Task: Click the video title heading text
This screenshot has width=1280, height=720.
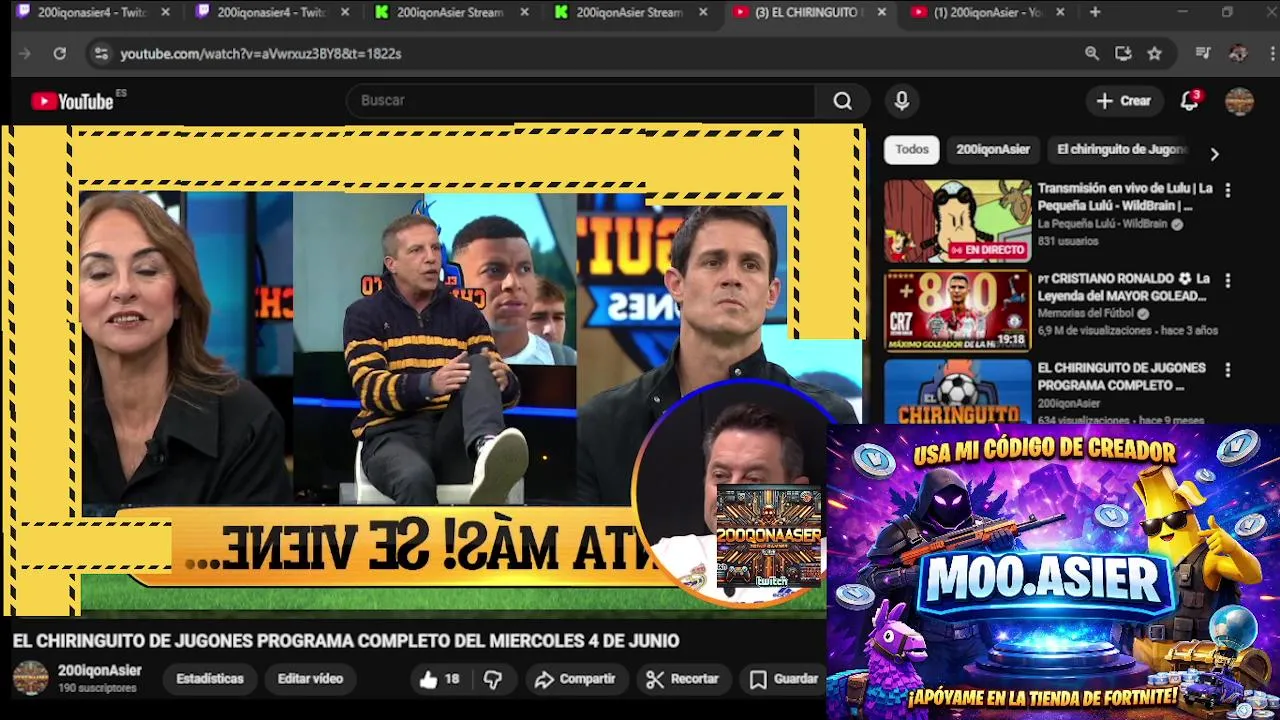Action: pos(346,641)
